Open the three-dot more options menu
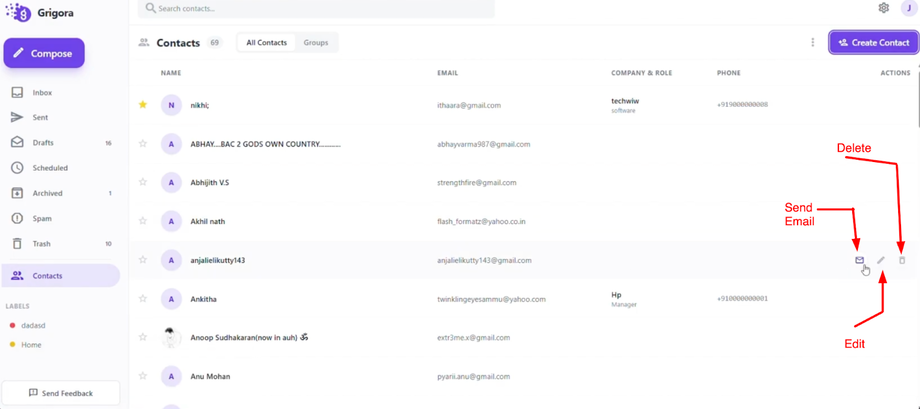The image size is (920, 409). [813, 42]
